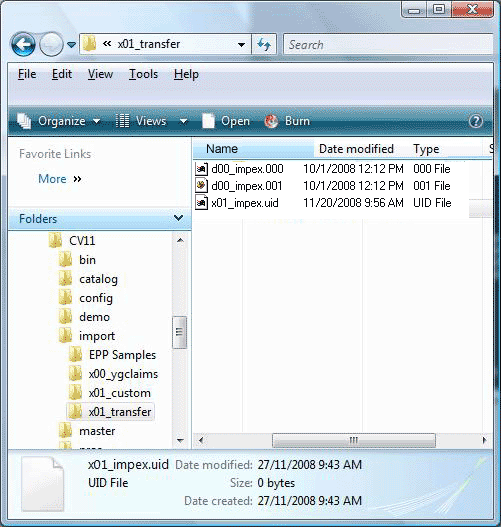Click the More favorite links link
The height and width of the screenshot is (527, 501).
click(52, 179)
